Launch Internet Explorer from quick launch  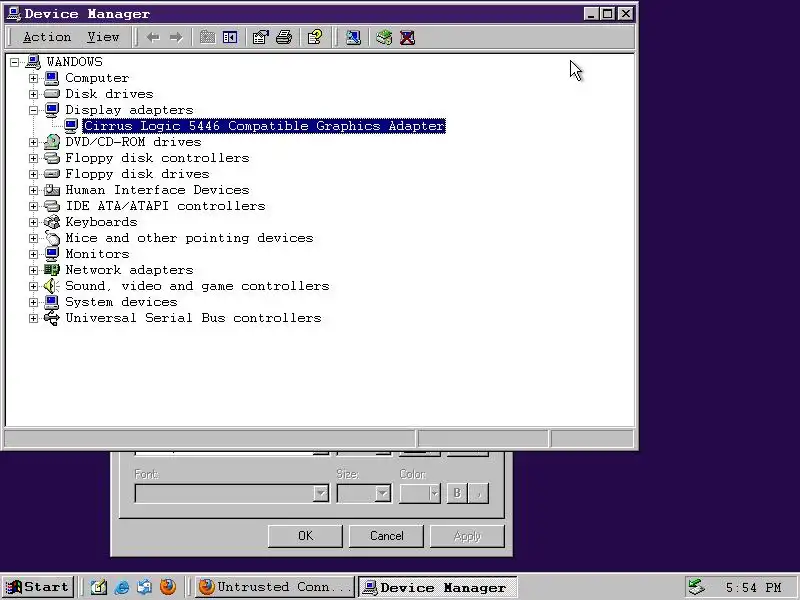tap(121, 587)
